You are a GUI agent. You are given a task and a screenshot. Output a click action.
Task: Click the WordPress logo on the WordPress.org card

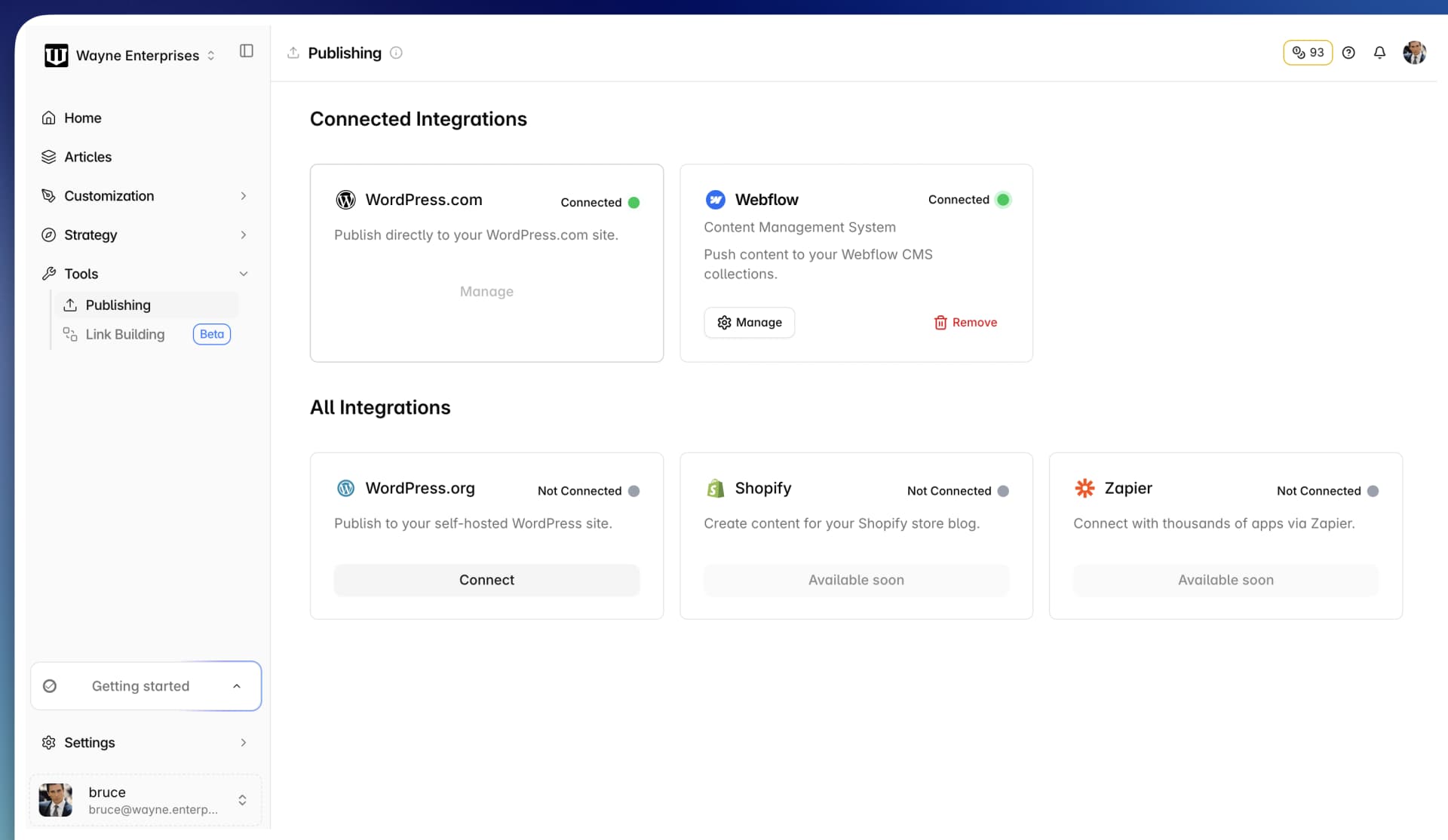(346, 488)
